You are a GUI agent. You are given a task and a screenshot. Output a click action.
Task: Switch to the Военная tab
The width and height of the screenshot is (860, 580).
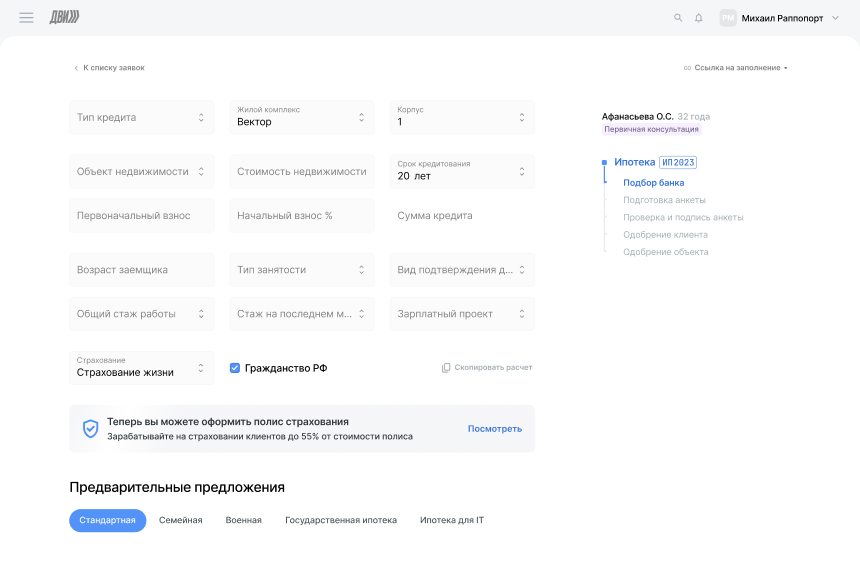pos(244,520)
